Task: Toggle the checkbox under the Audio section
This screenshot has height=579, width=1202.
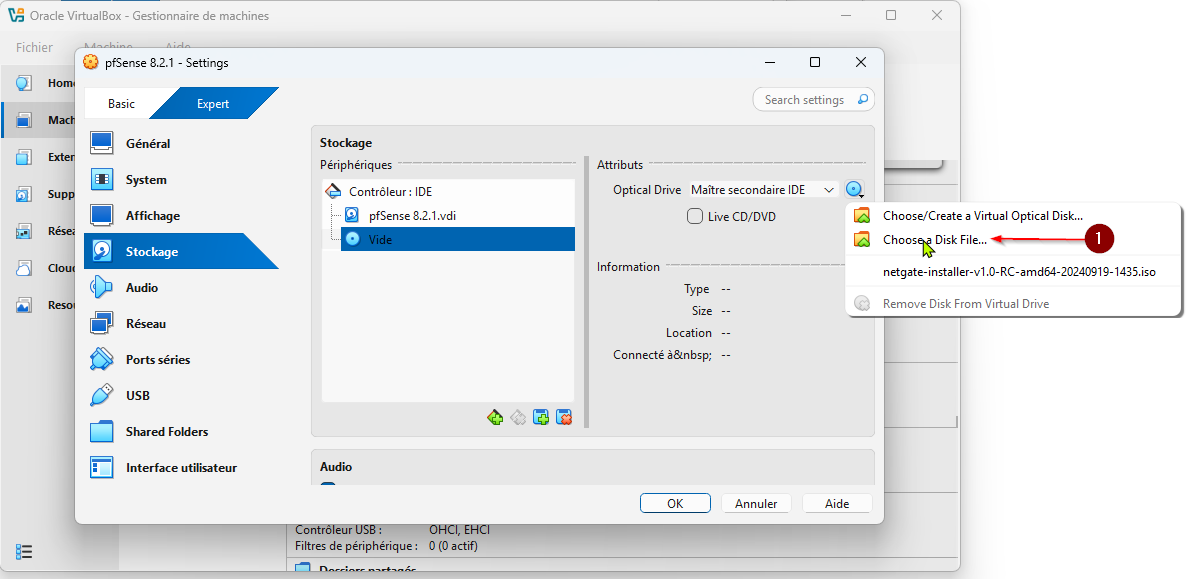Action: point(327,488)
